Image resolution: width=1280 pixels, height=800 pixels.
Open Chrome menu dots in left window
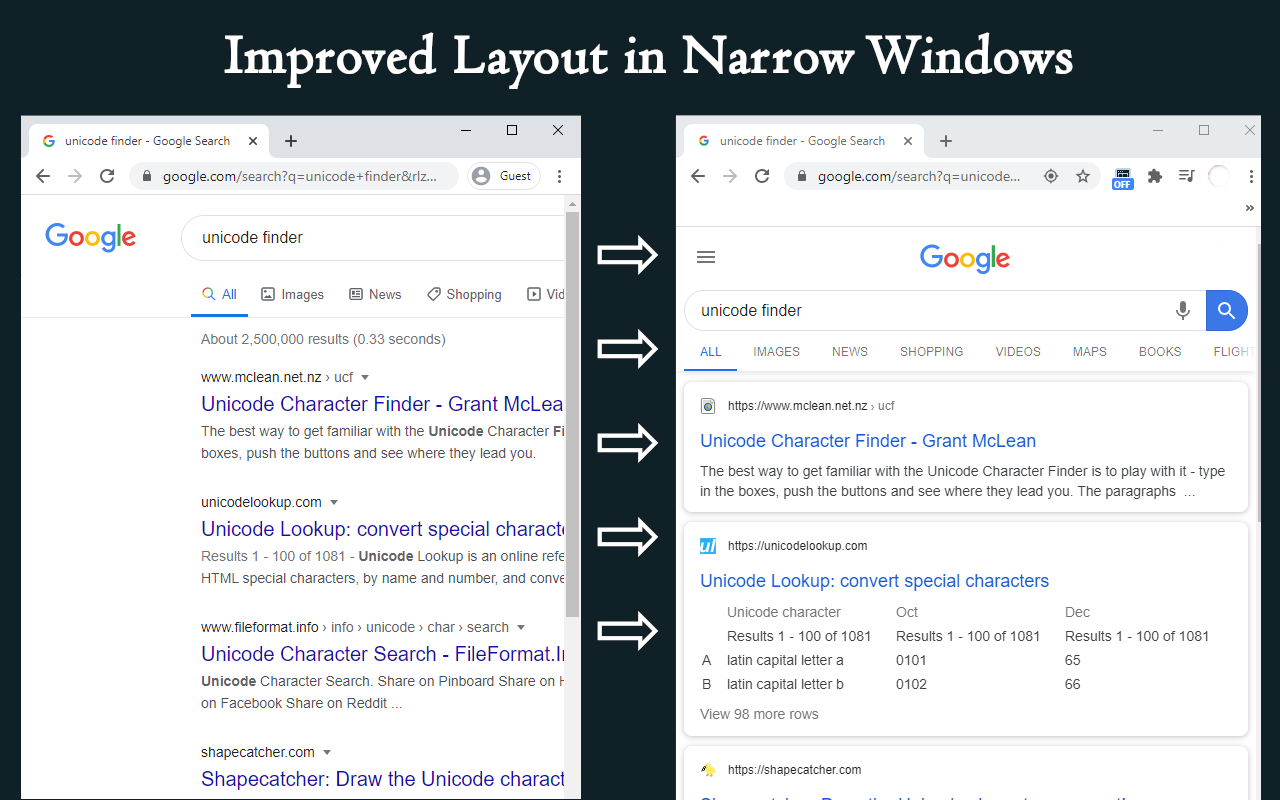point(559,176)
